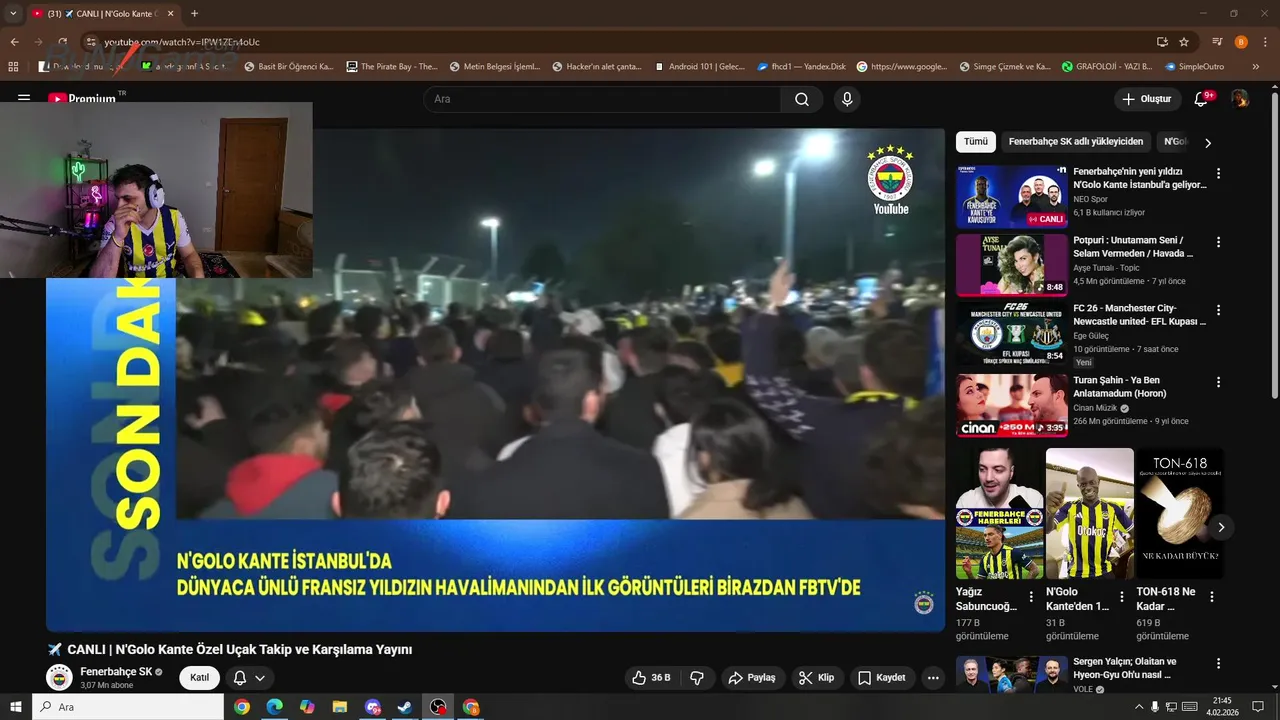Open options for Sergen Yalçın video

tap(1218, 663)
